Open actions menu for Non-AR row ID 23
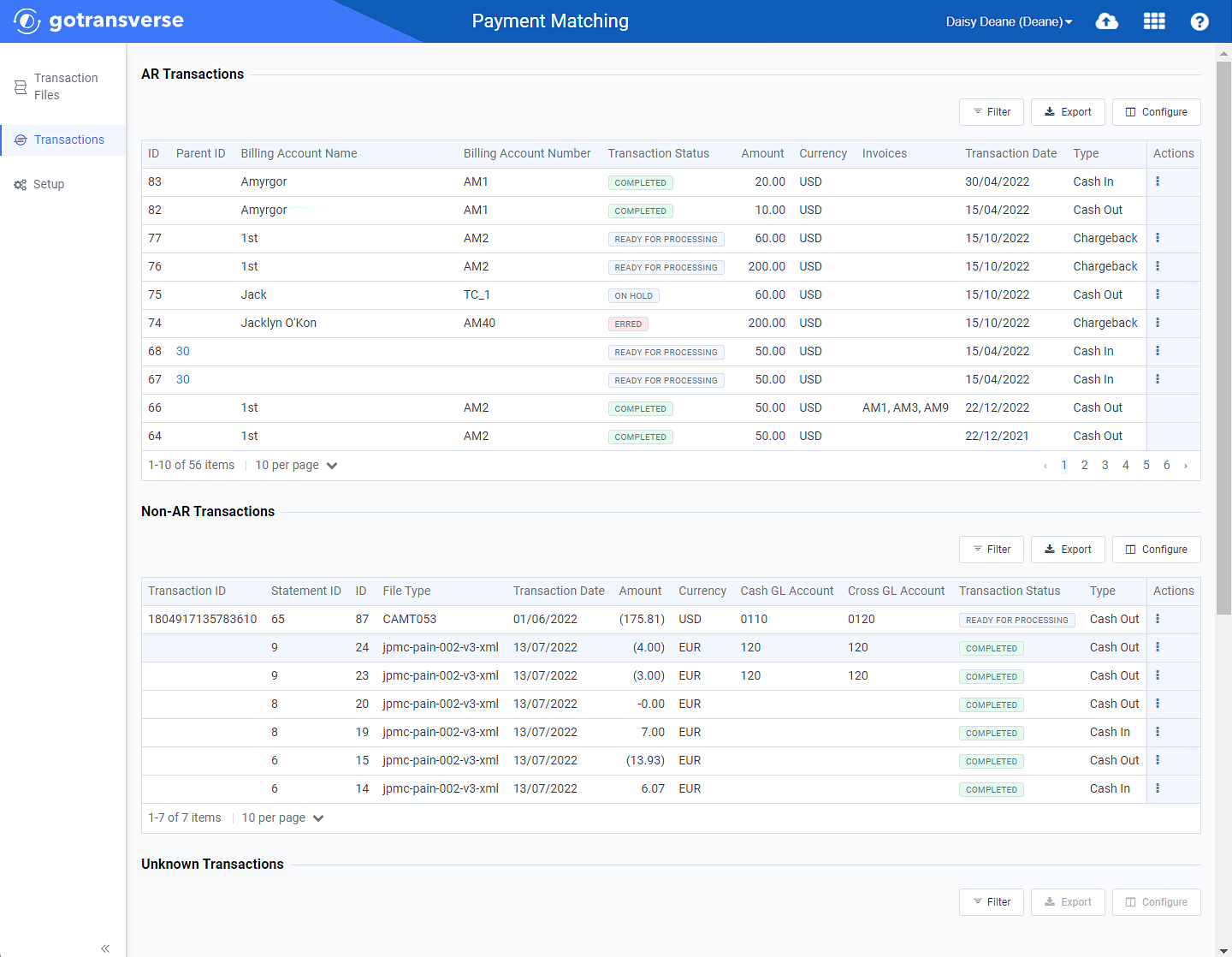Image resolution: width=1232 pixels, height=957 pixels. [1158, 675]
